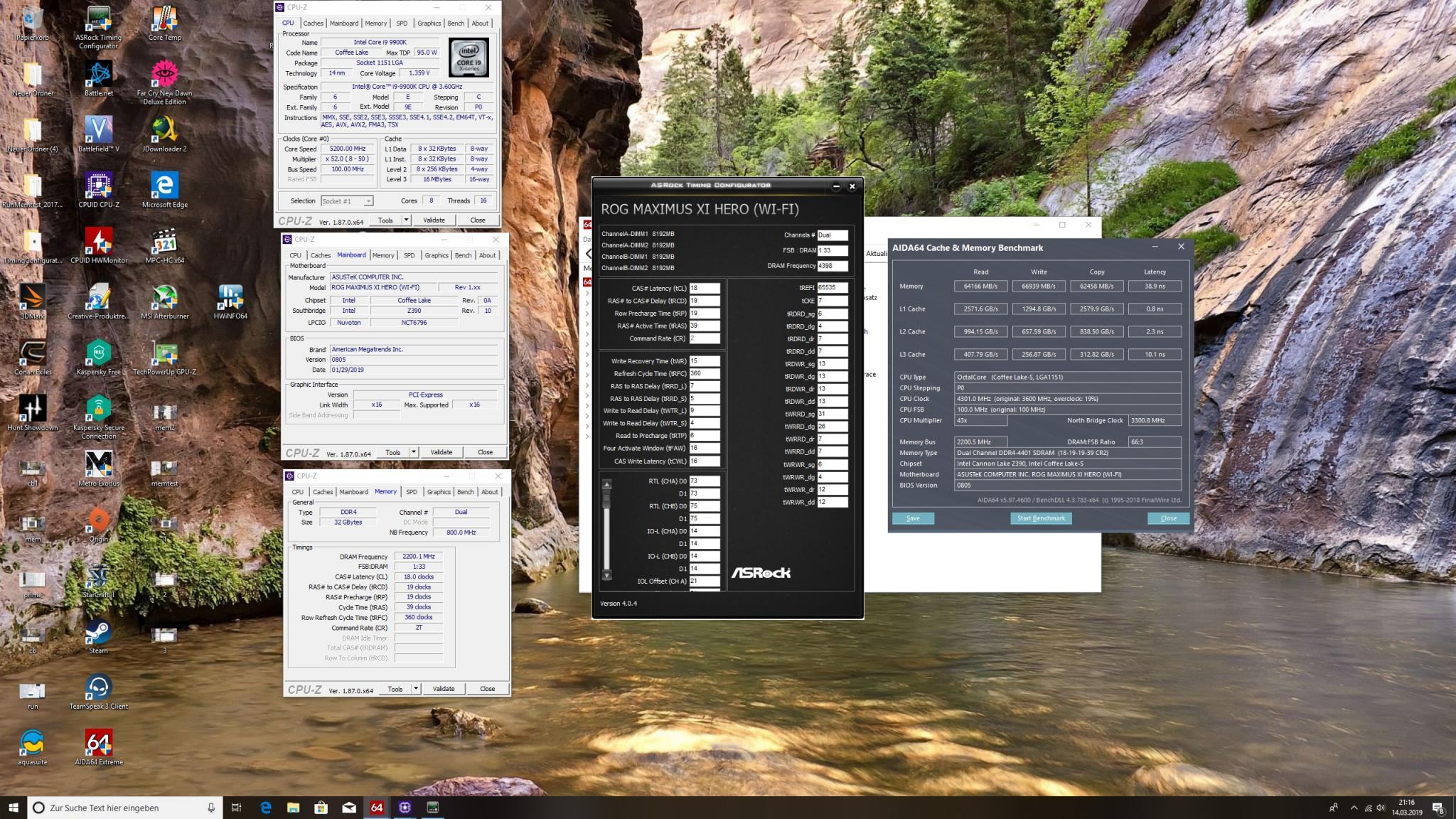The height and width of the screenshot is (819, 1456).
Task: Open Origin desktop icon
Action: [98, 524]
